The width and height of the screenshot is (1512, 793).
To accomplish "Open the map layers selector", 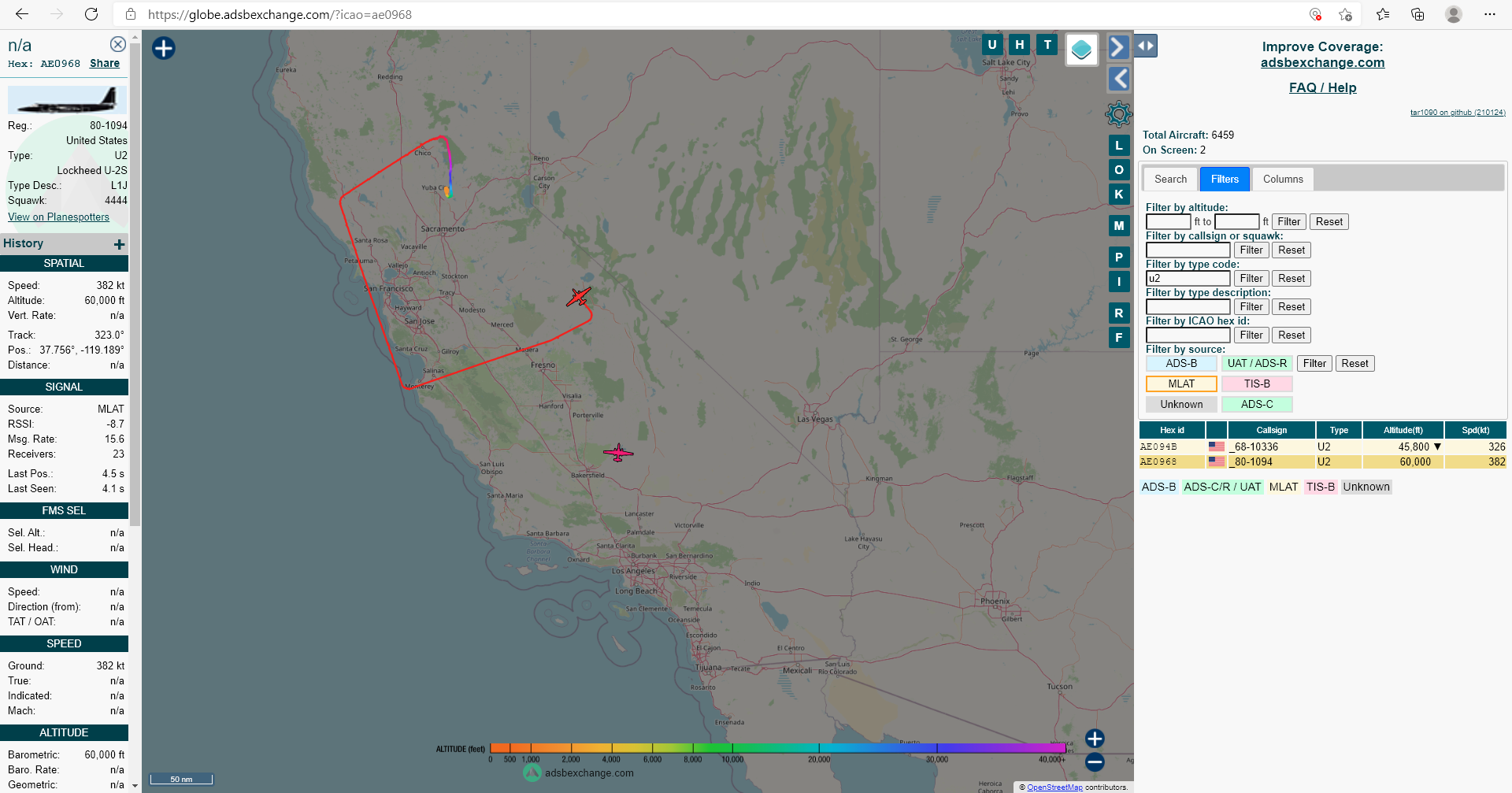I will click(x=1081, y=50).
